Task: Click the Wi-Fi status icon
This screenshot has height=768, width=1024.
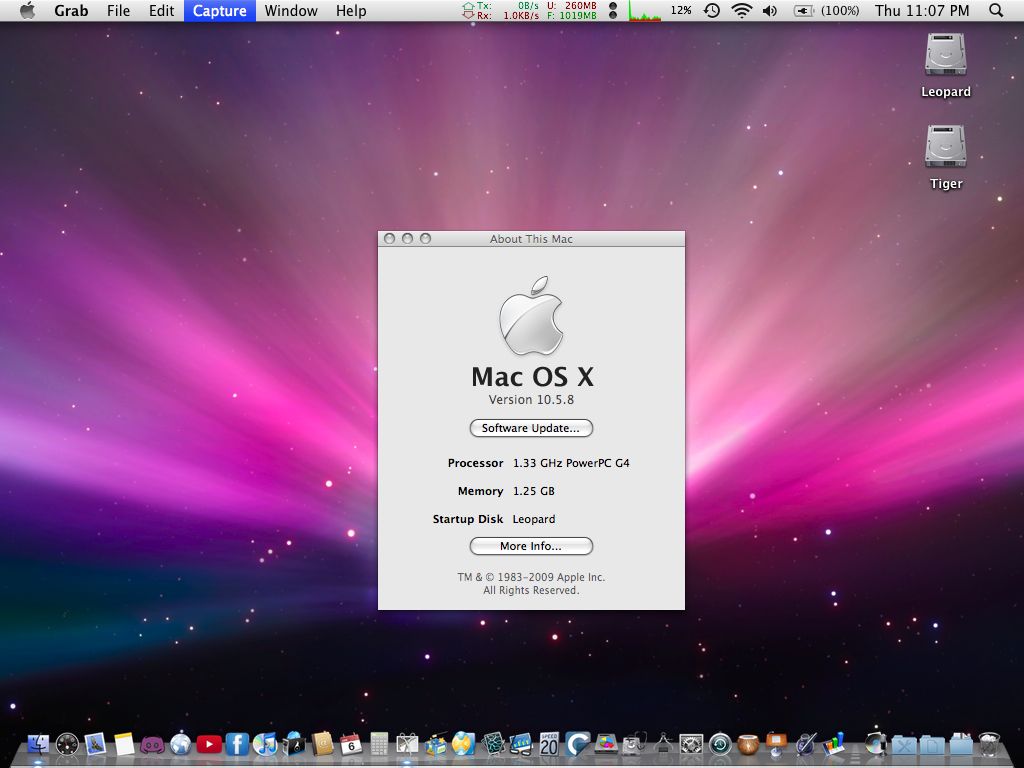Action: [x=741, y=10]
